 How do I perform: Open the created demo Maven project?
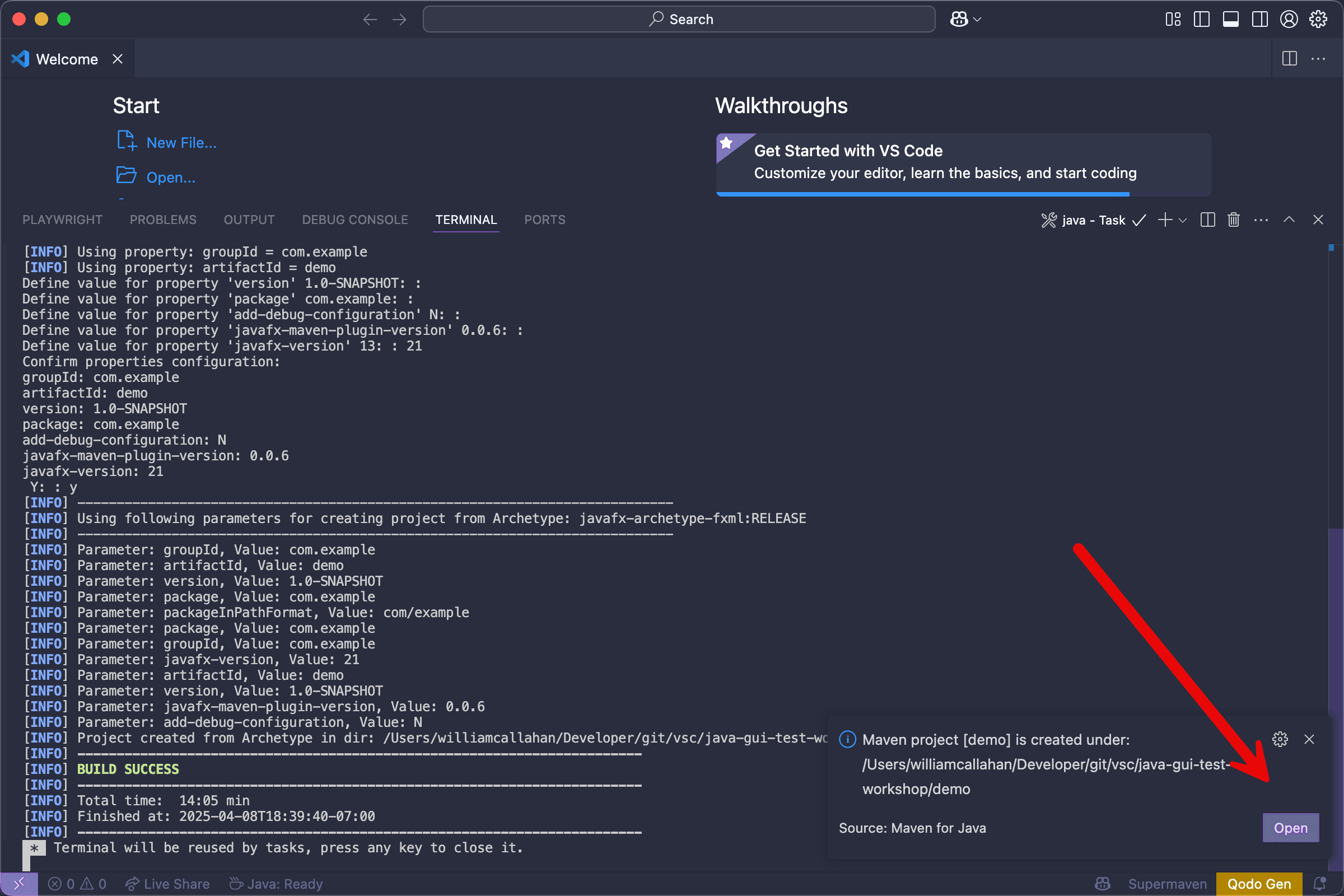1291,828
